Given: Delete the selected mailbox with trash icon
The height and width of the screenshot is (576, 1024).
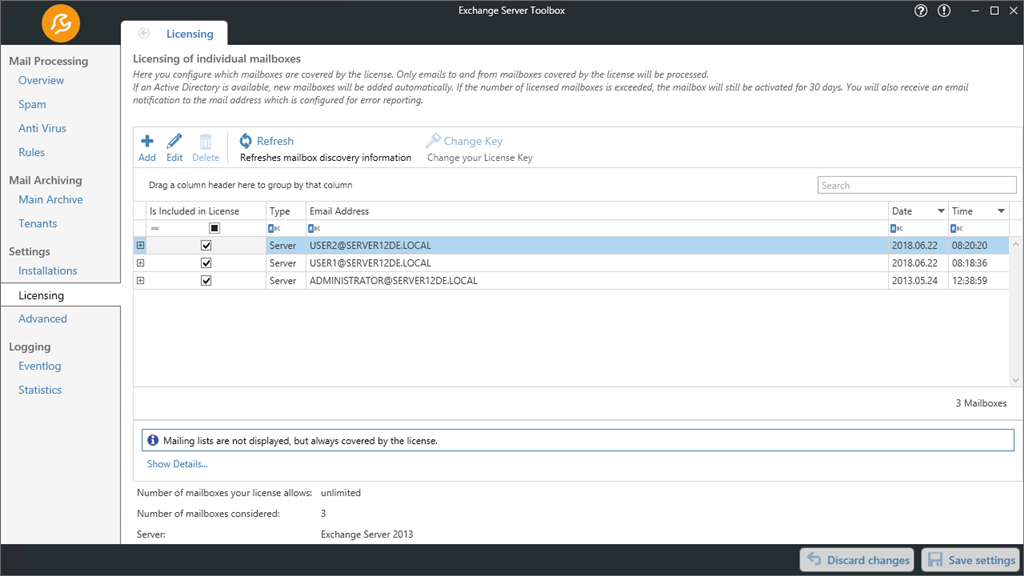Looking at the screenshot, I should coord(206,148).
